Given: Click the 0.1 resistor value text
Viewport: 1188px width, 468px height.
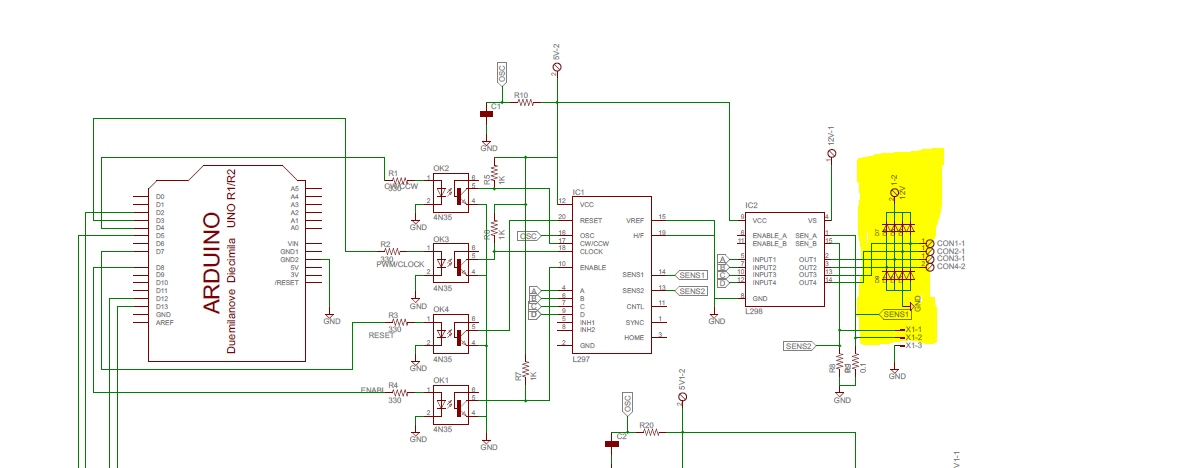Looking at the screenshot, I should coord(863,367).
